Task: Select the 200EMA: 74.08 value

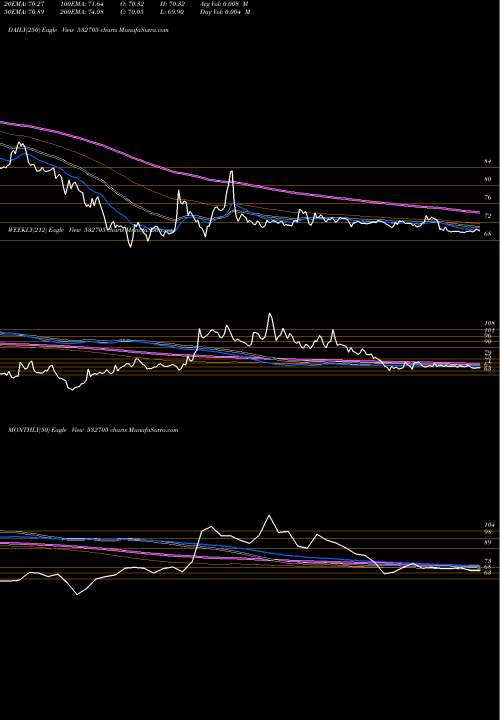Action: [84, 11]
